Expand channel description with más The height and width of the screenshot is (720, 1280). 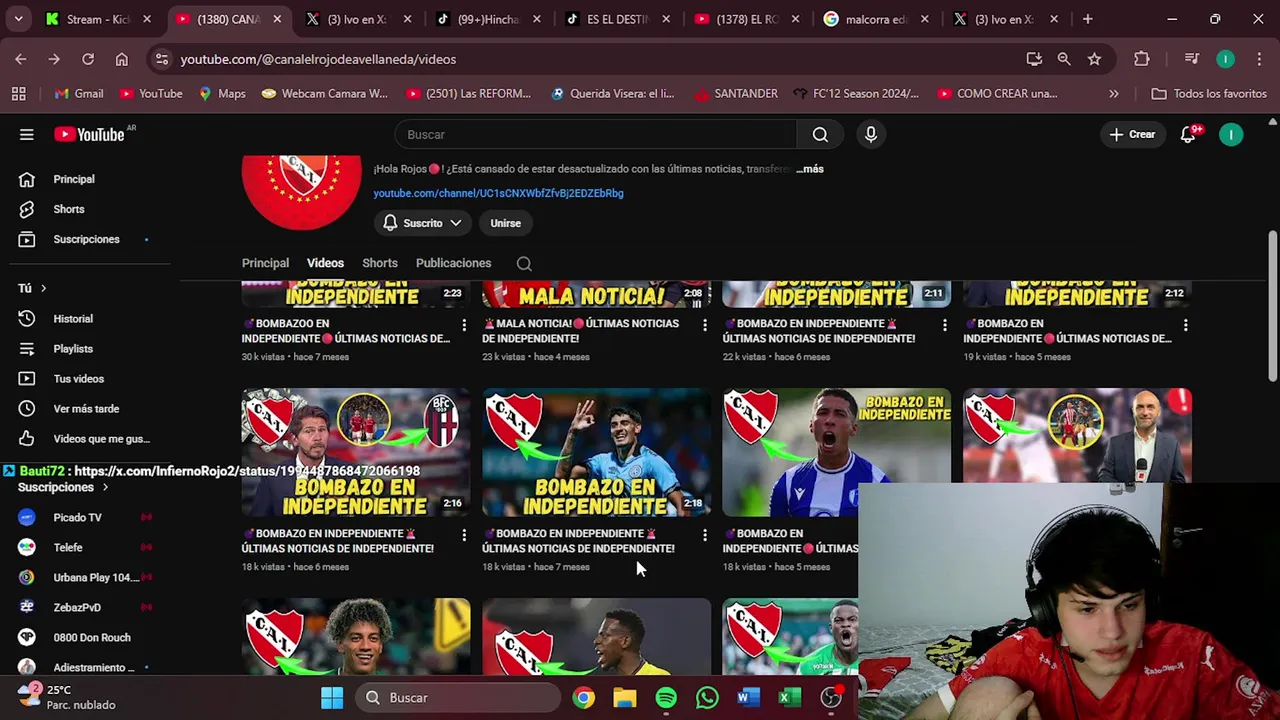[810, 169]
